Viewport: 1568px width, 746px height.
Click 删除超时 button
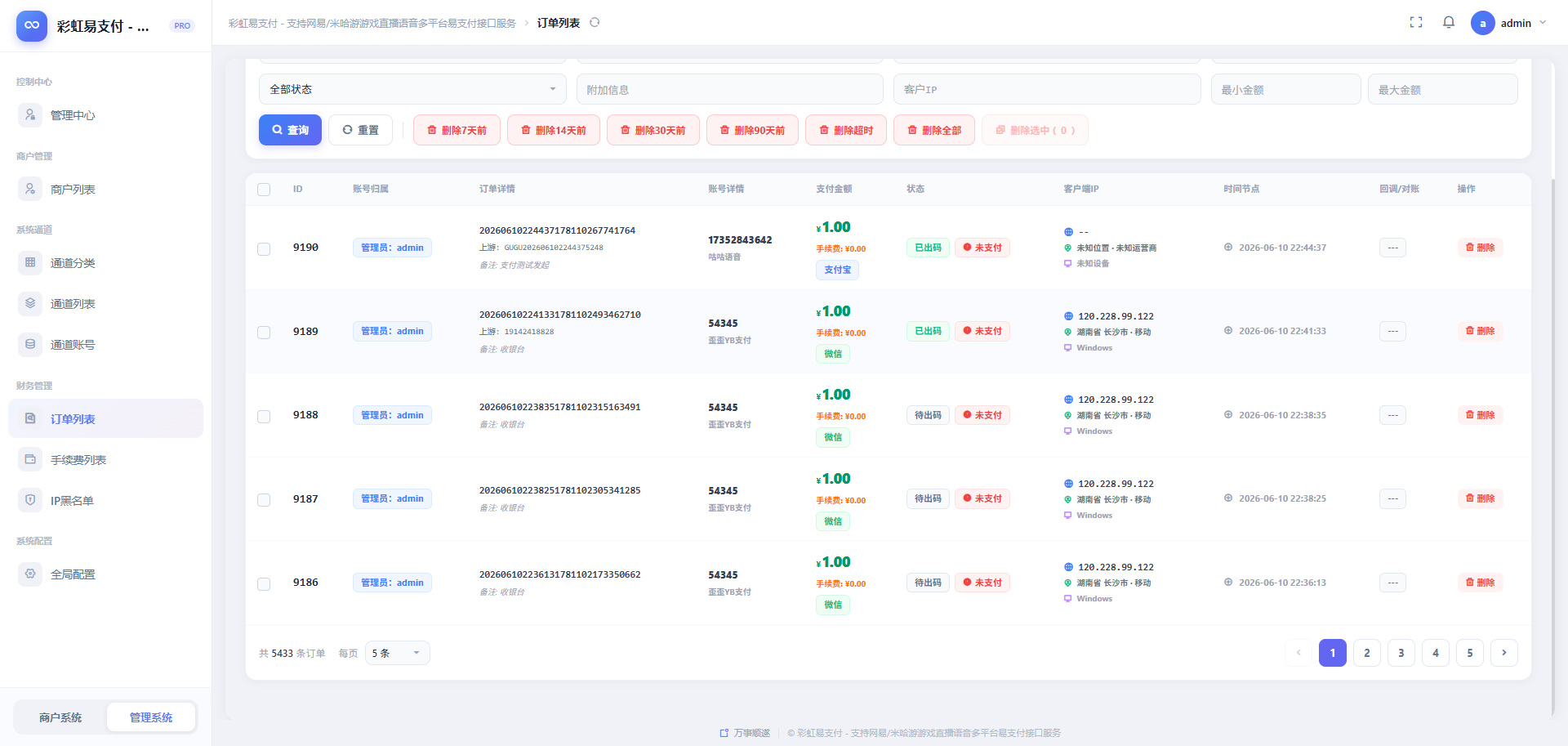click(846, 130)
